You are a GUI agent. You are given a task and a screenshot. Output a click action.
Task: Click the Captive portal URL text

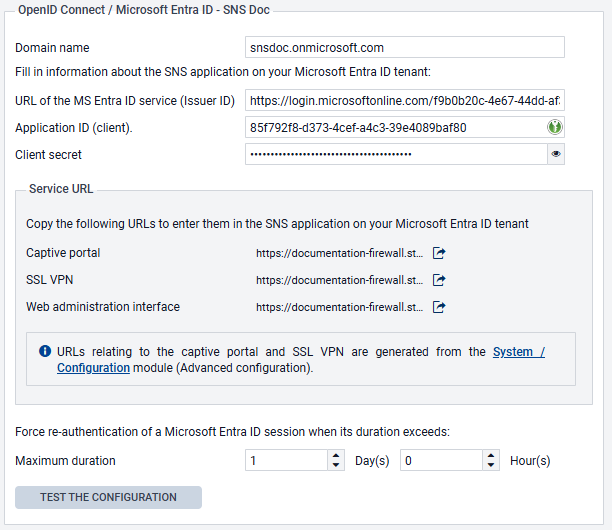tap(339, 254)
